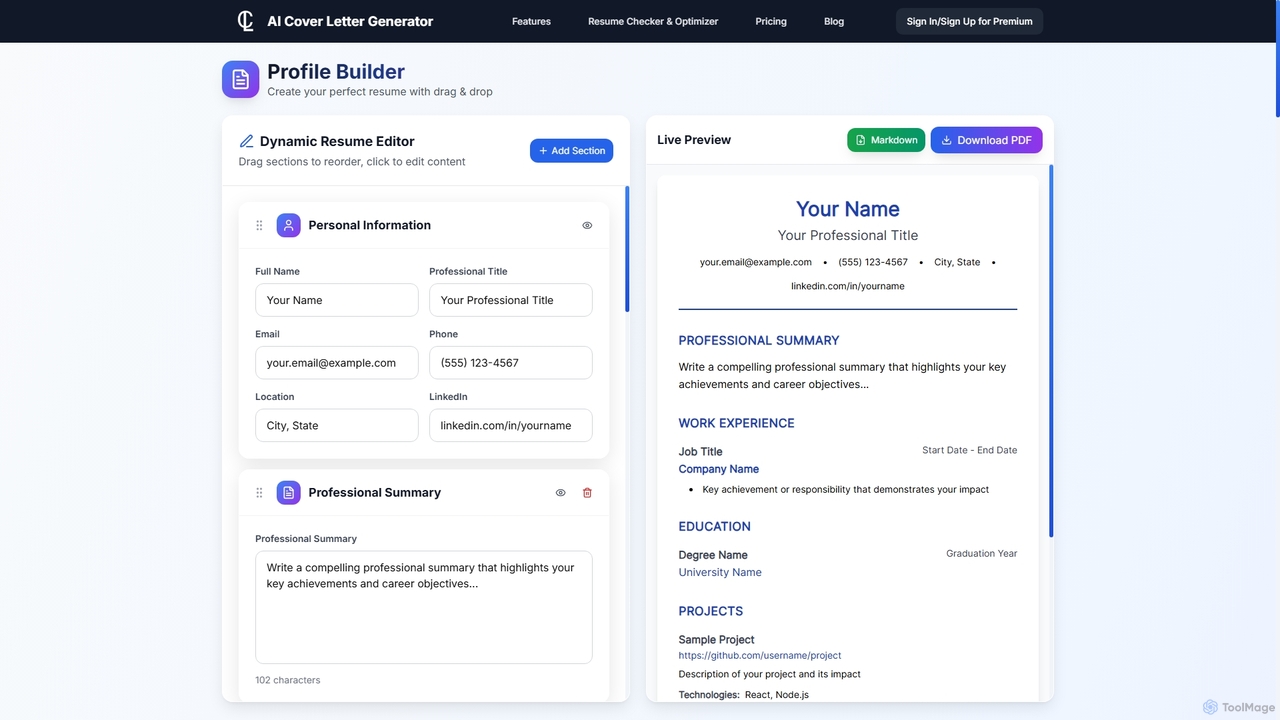Screen dimensions: 1280x720
Task: Delete the Professional Summary section via trash icon
Action: pyautogui.click(x=587, y=492)
